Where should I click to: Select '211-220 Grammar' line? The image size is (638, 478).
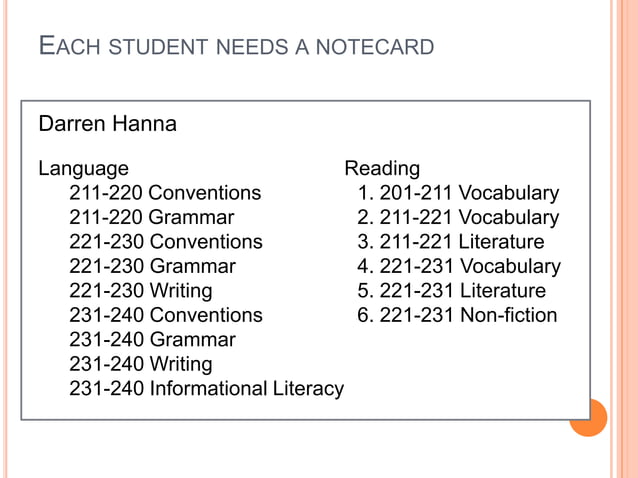[152, 217]
